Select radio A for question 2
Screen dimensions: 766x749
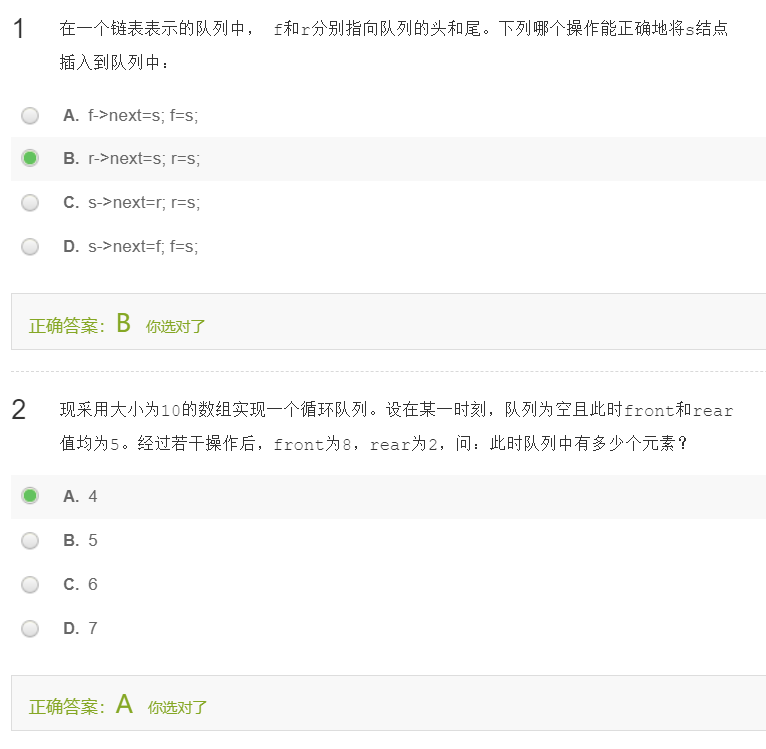click(30, 496)
